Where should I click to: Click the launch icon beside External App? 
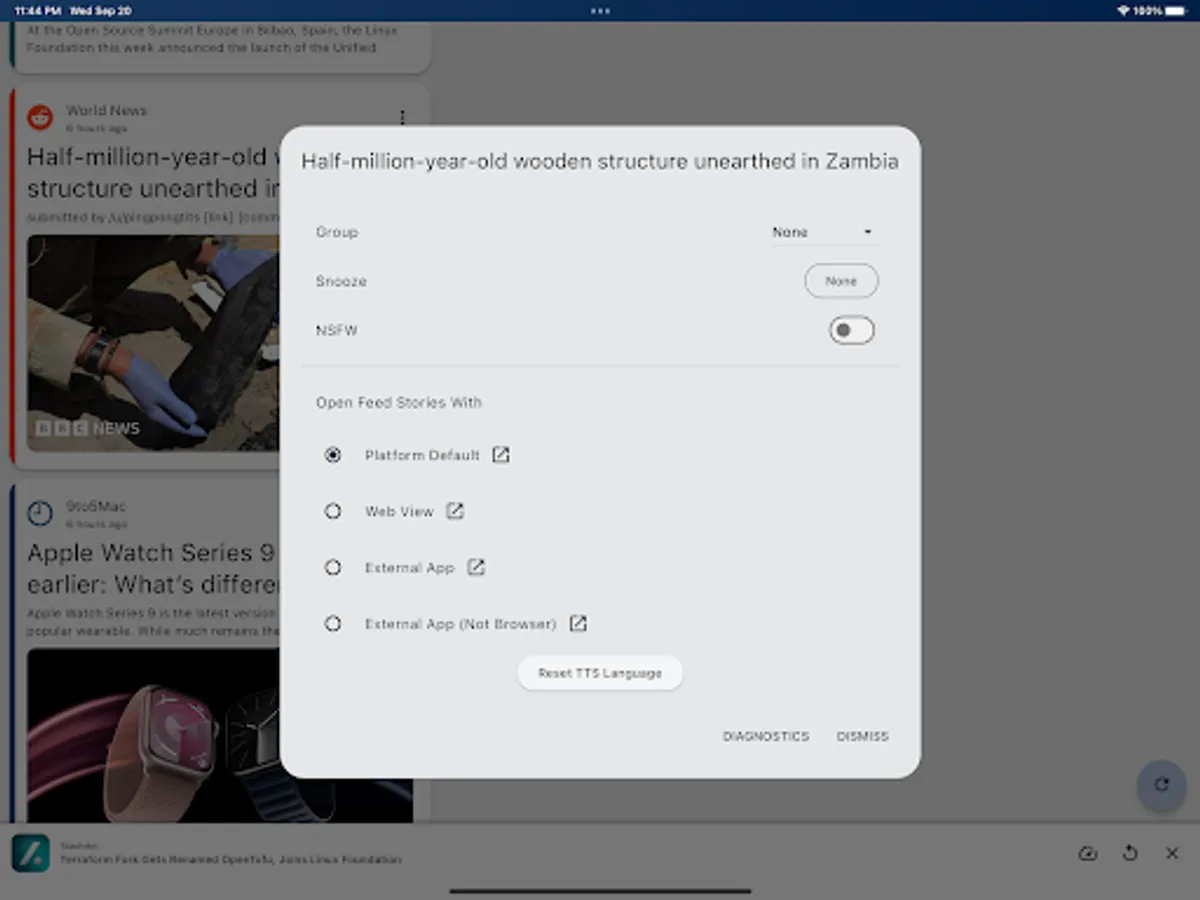pyautogui.click(x=476, y=567)
